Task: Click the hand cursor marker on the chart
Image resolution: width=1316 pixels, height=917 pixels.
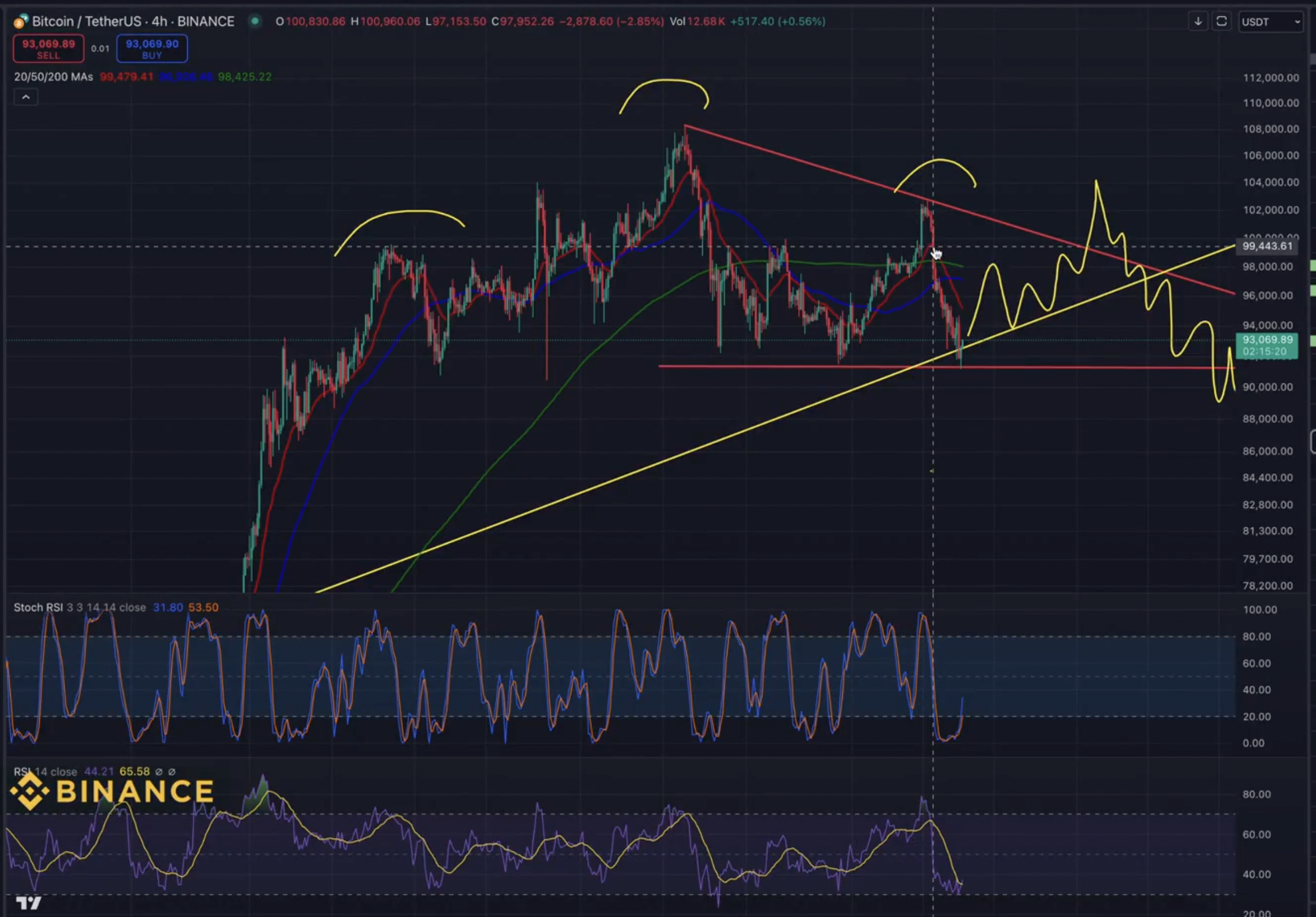Action: [937, 254]
